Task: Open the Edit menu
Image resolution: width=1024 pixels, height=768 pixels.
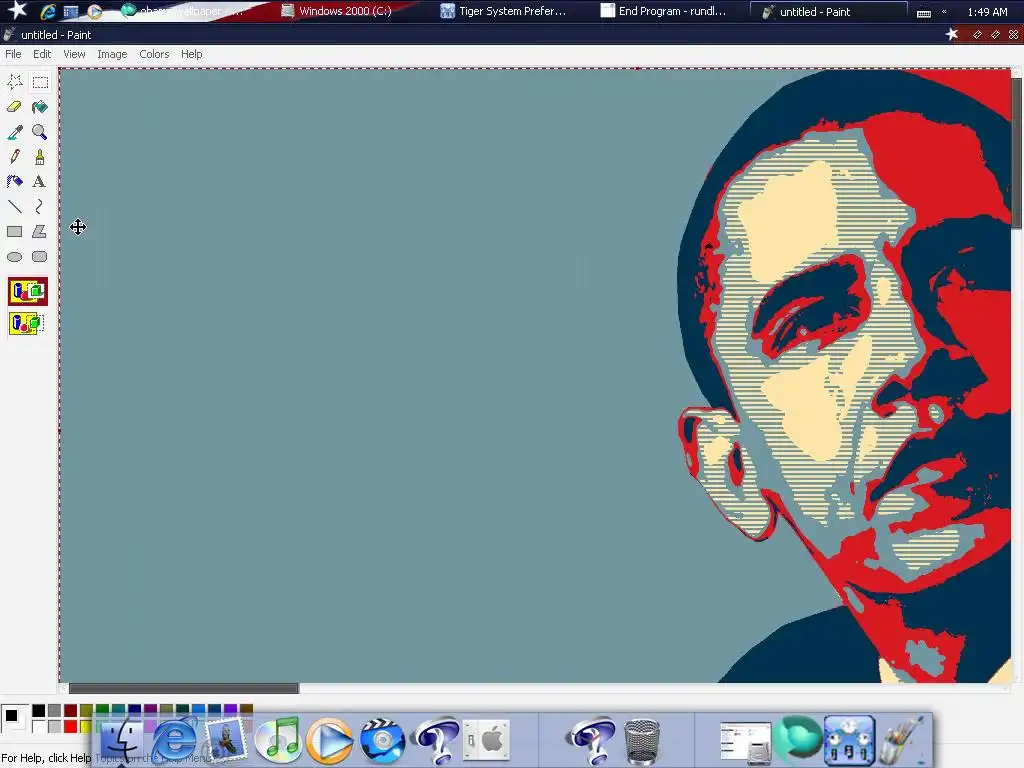Action: pyautogui.click(x=42, y=54)
